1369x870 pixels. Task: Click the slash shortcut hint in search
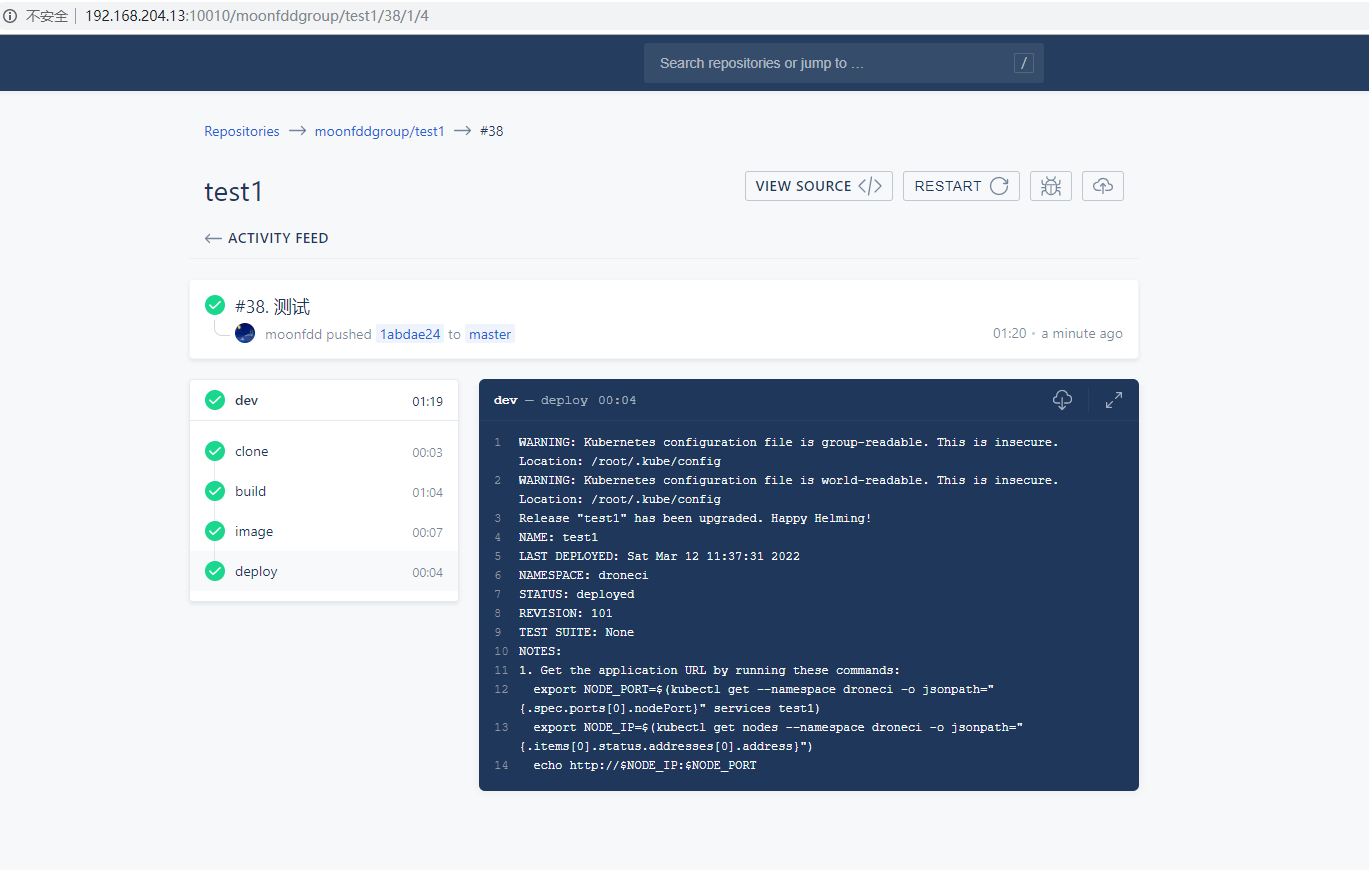[x=1023, y=63]
